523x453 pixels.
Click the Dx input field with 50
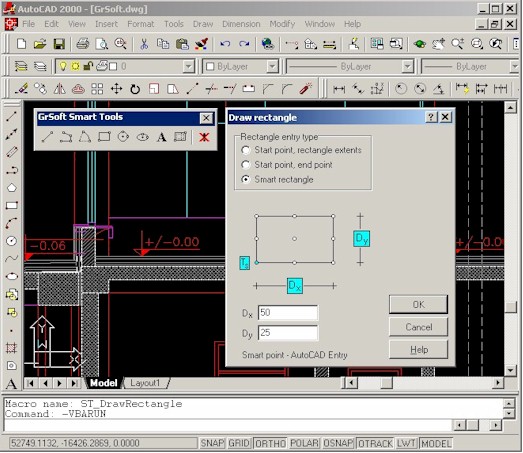pos(288,313)
